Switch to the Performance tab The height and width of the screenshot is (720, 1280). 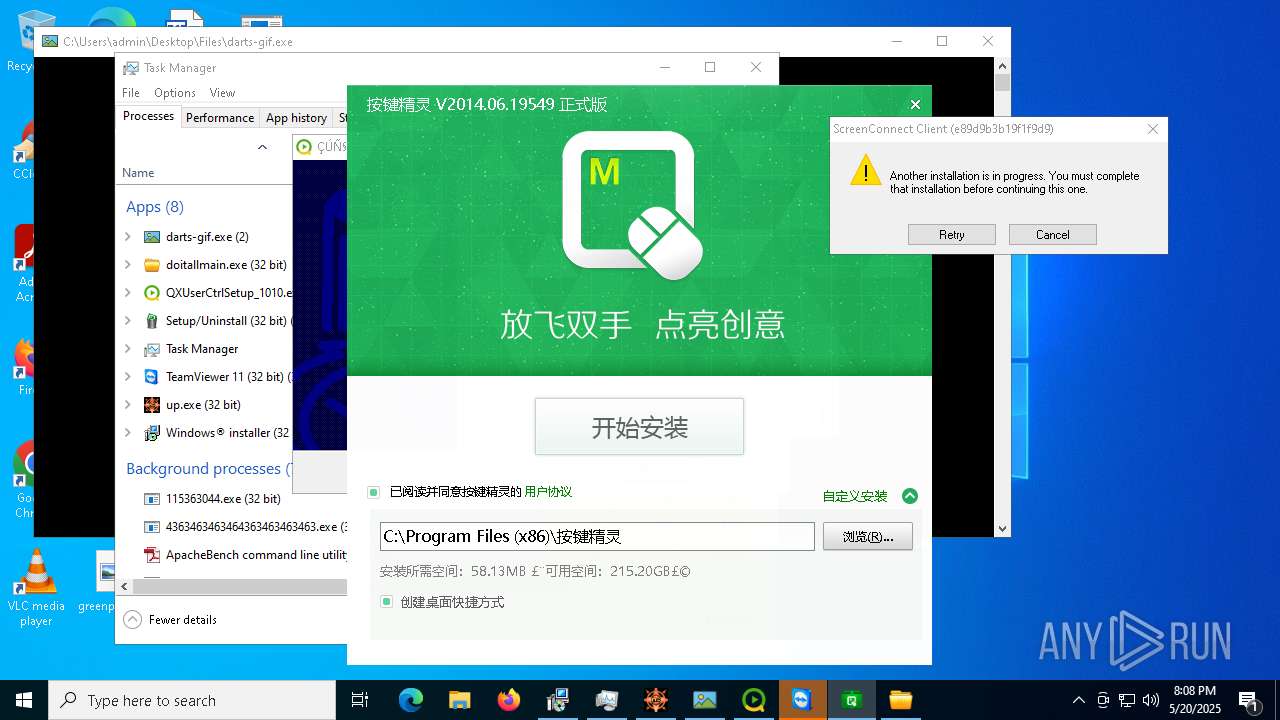(220, 117)
